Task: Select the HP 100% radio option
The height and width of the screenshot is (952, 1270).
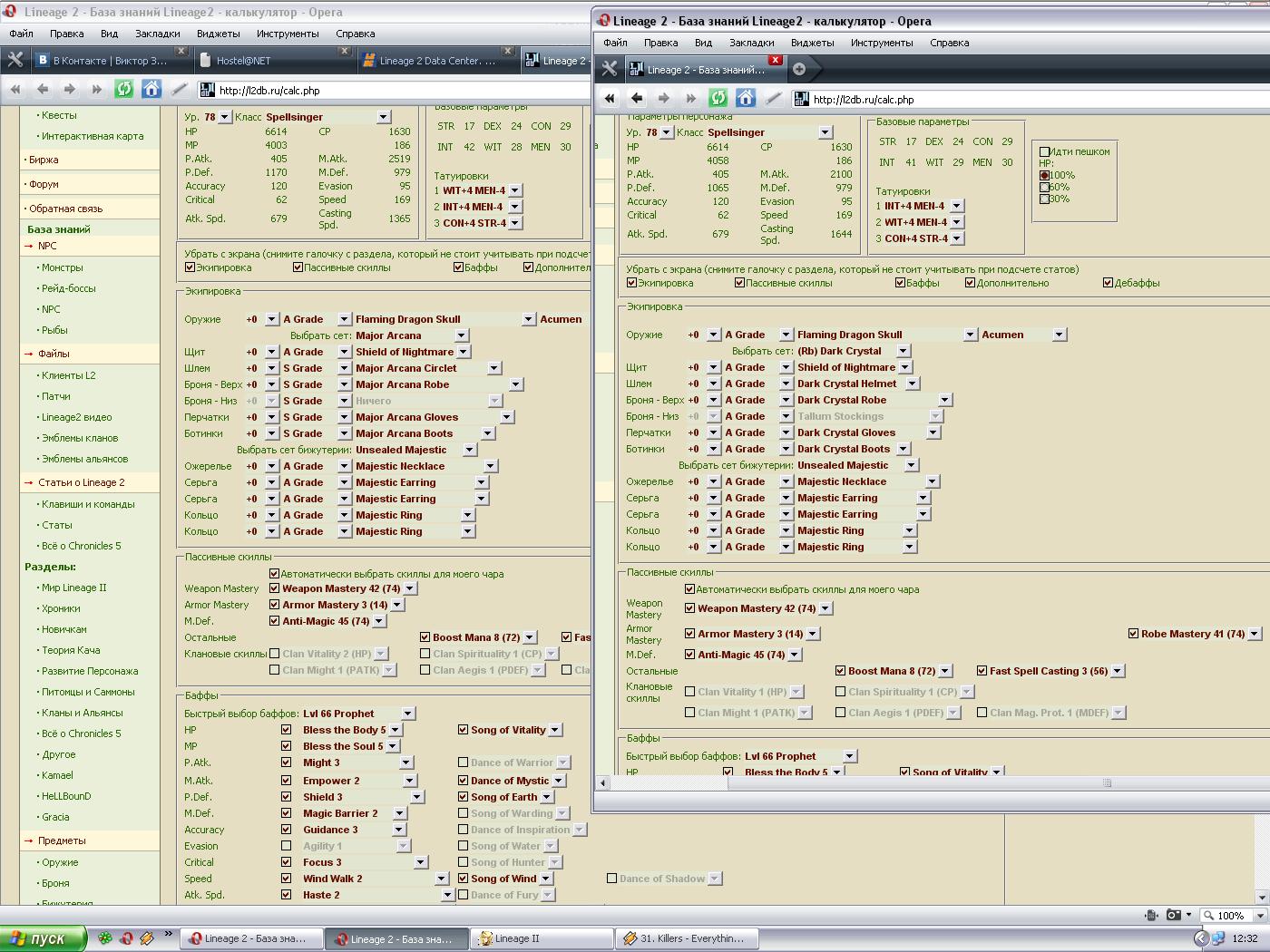Action: [x=1045, y=175]
